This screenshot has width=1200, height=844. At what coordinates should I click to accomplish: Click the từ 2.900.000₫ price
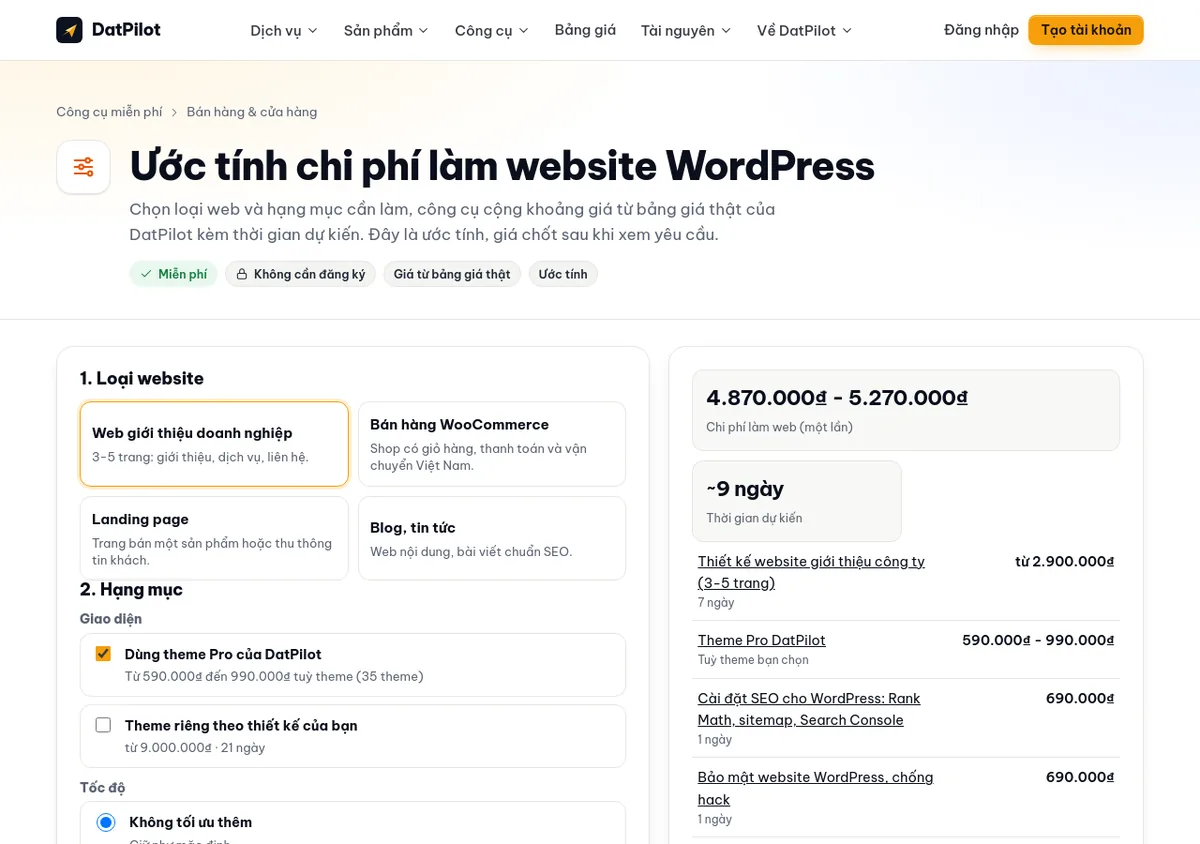click(x=1064, y=561)
